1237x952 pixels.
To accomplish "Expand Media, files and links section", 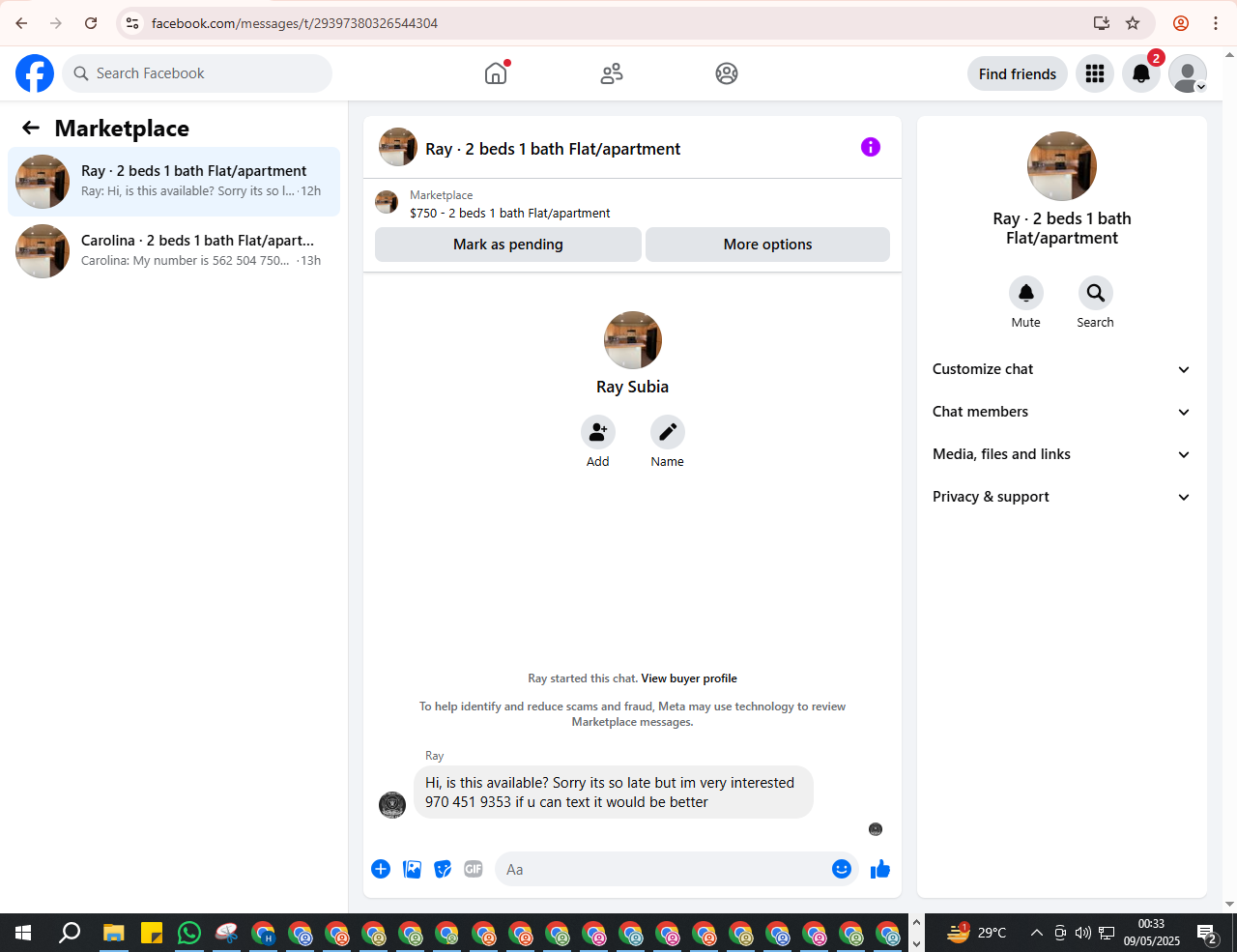I will (1062, 454).
